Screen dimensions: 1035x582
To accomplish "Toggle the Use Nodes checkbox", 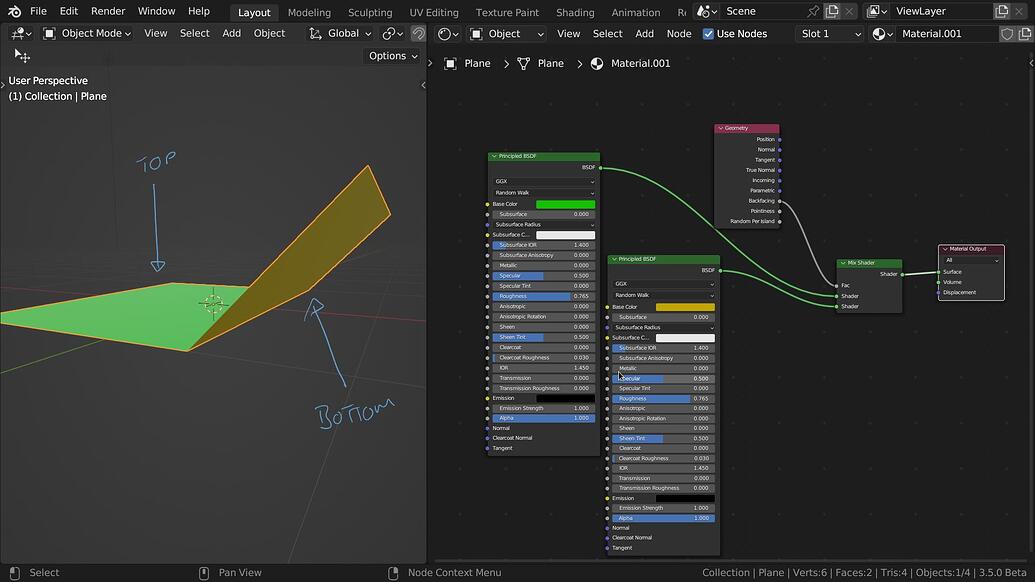I will pyautogui.click(x=708, y=34).
